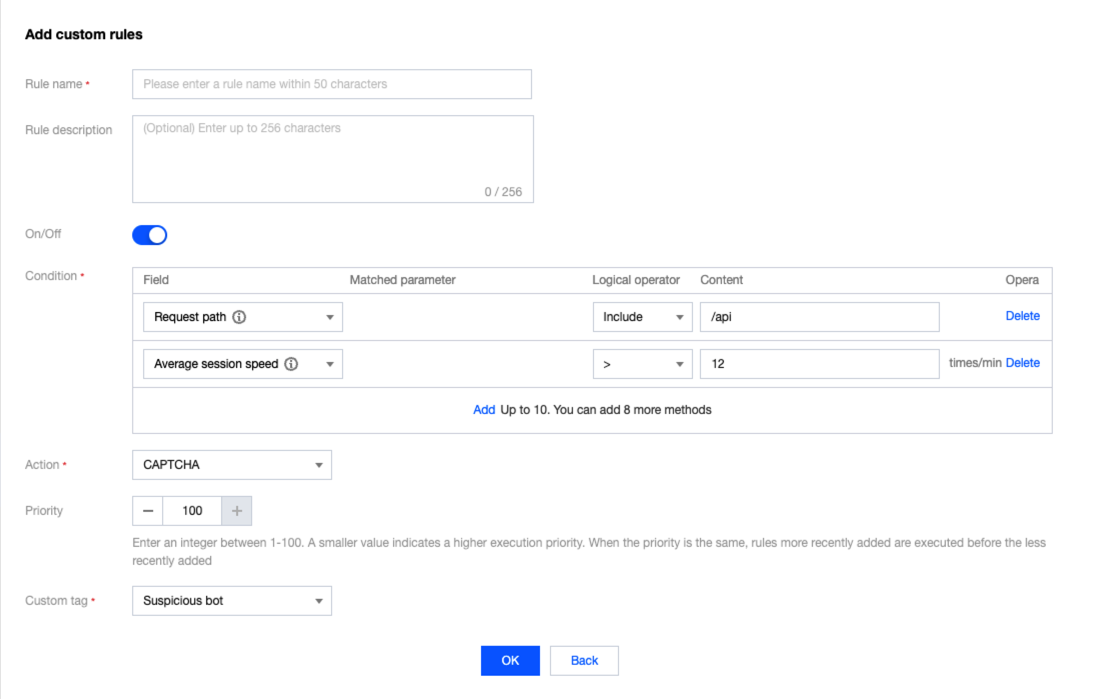Click info icon beside Average session speed
Viewport: 1097px width, 699px height.
291,364
